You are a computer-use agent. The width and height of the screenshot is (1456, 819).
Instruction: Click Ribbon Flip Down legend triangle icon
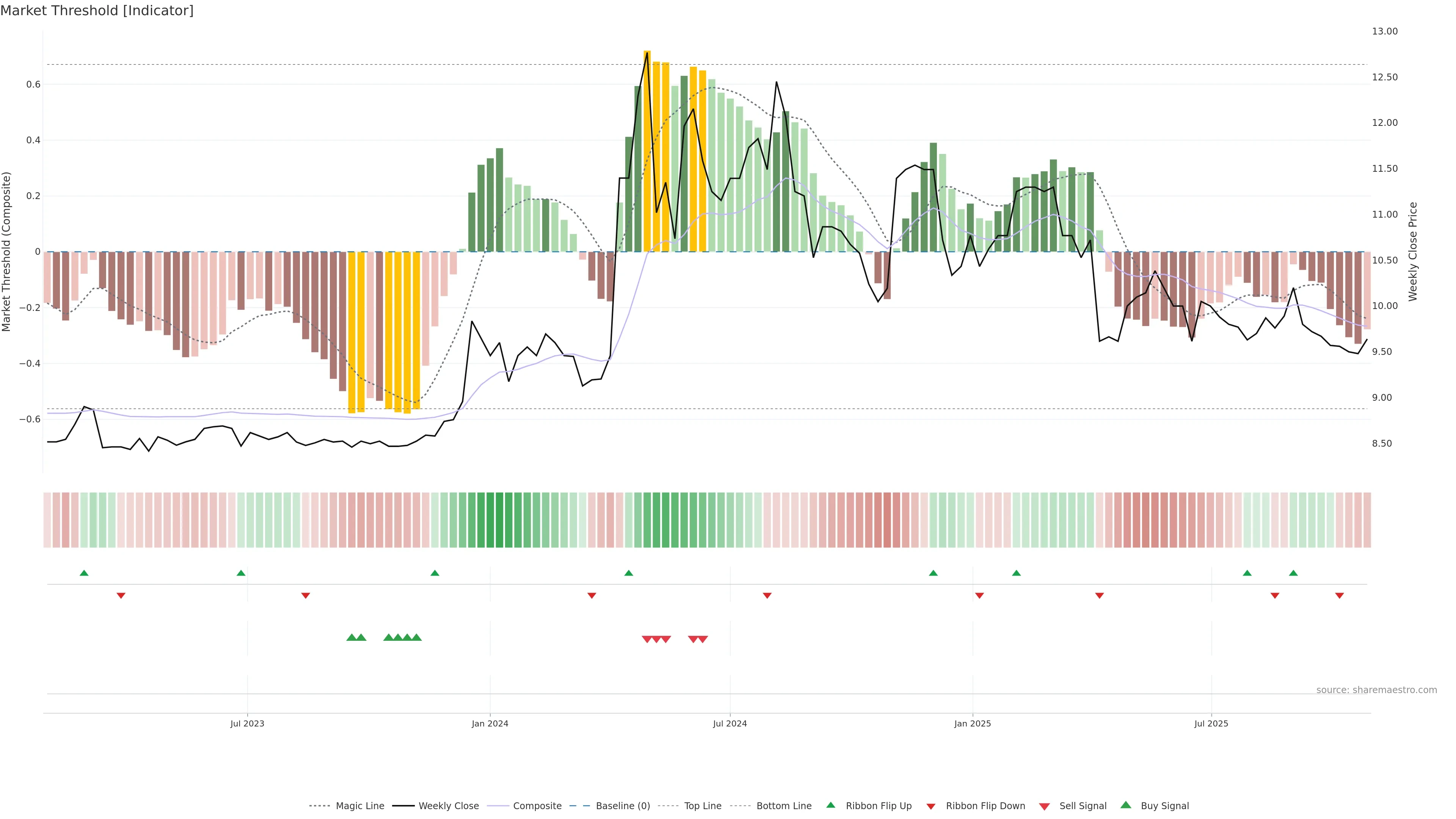click(x=931, y=806)
